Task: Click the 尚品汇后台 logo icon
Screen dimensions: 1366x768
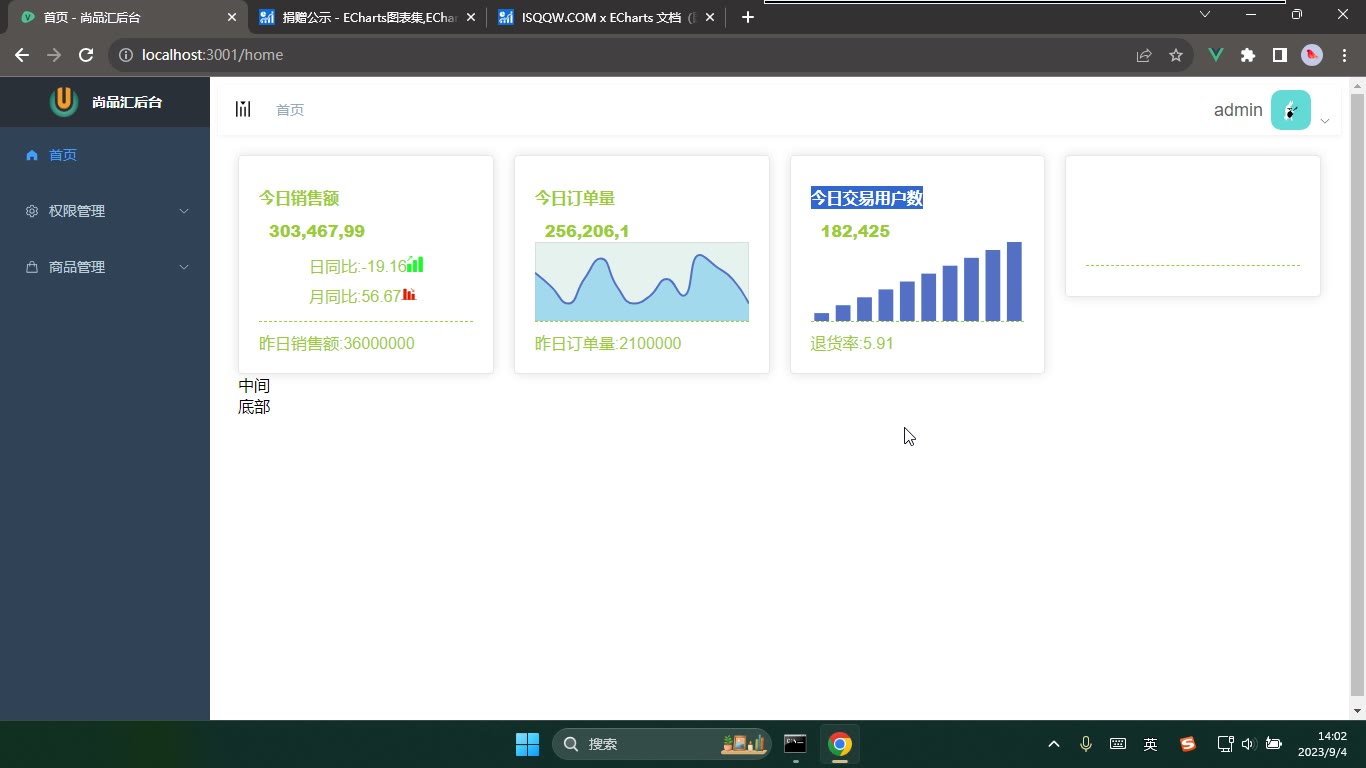Action: (x=64, y=101)
